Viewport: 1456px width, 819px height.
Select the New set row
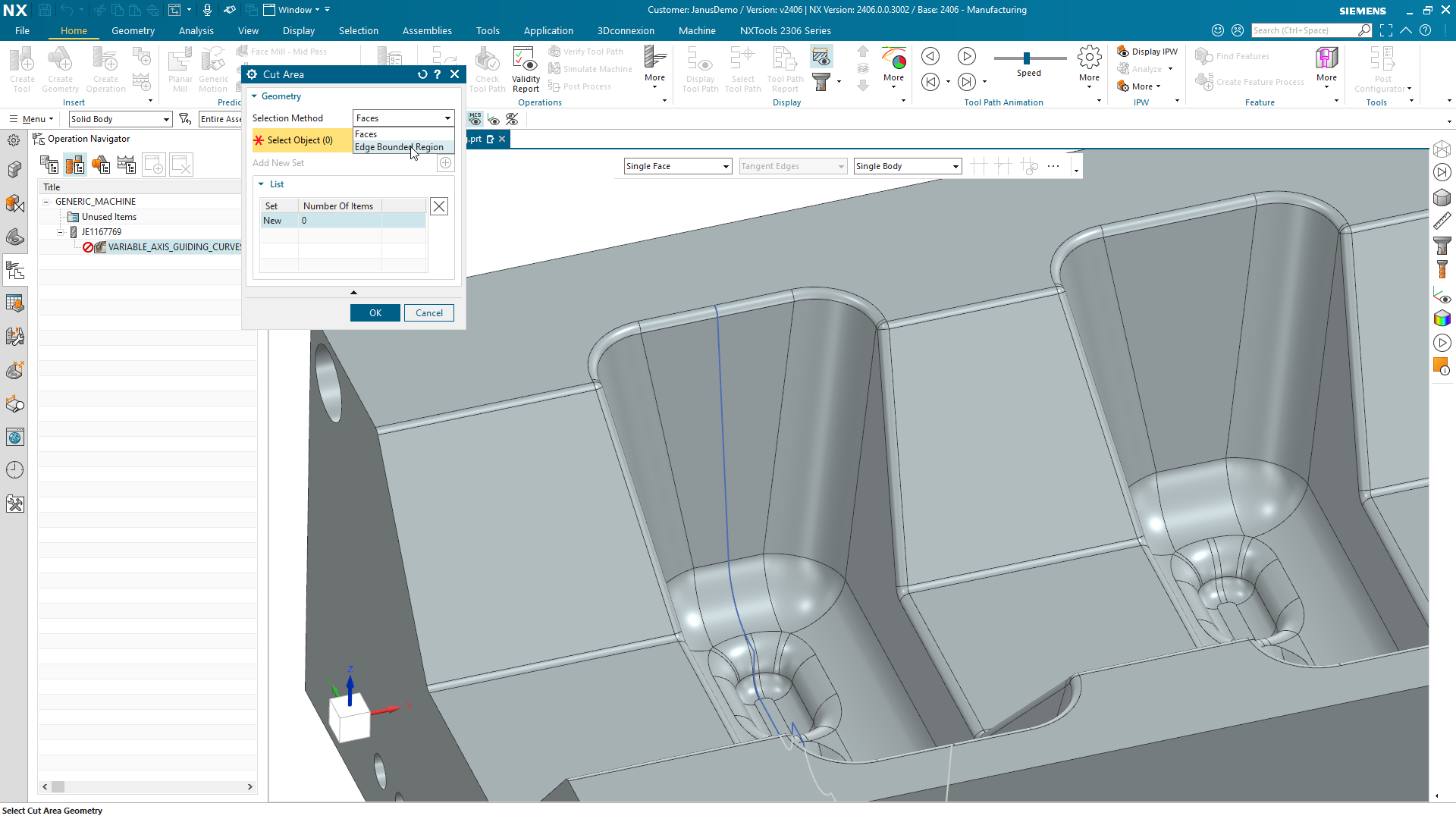[343, 221]
